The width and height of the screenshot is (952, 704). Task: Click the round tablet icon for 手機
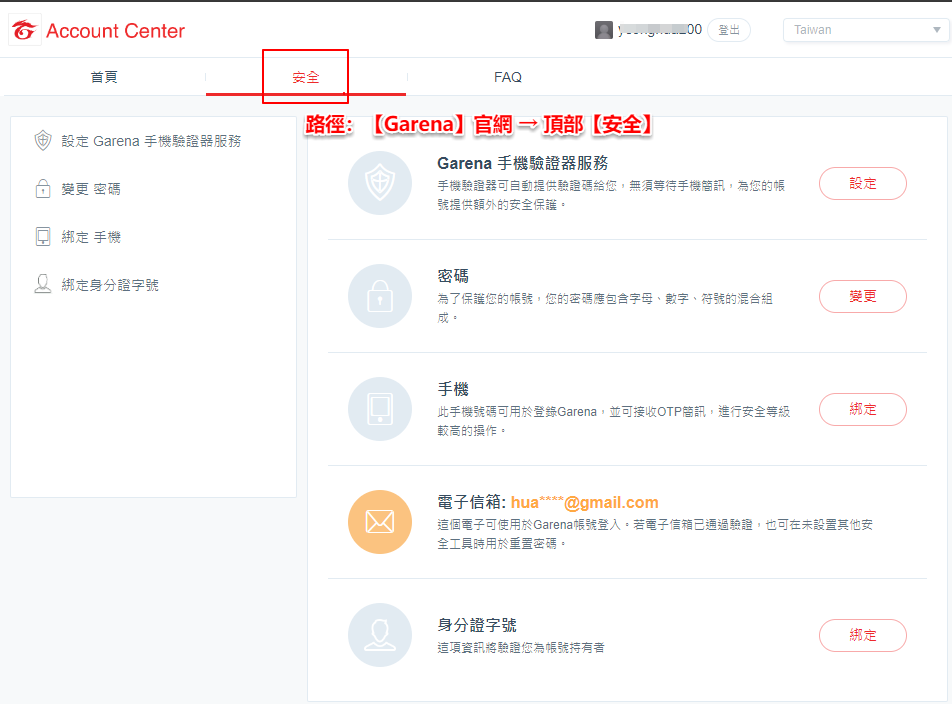380,409
